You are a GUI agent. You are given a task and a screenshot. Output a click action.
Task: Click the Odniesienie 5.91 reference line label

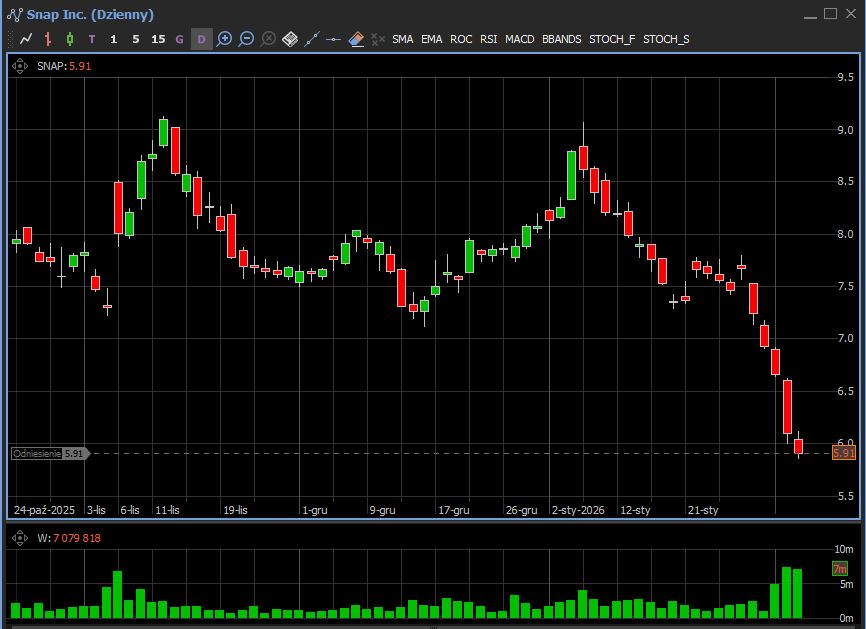point(49,453)
